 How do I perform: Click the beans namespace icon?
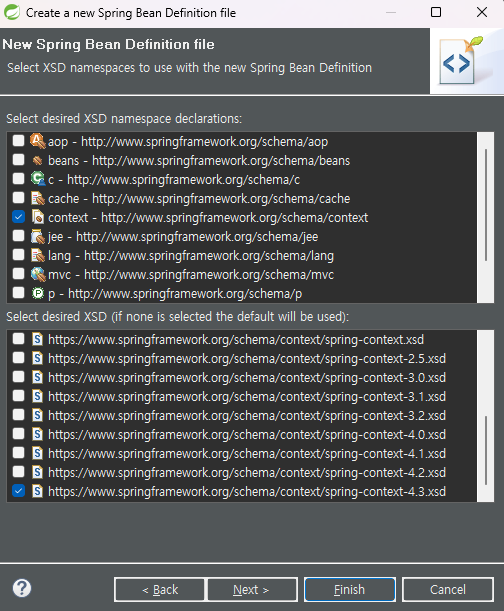click(38, 160)
